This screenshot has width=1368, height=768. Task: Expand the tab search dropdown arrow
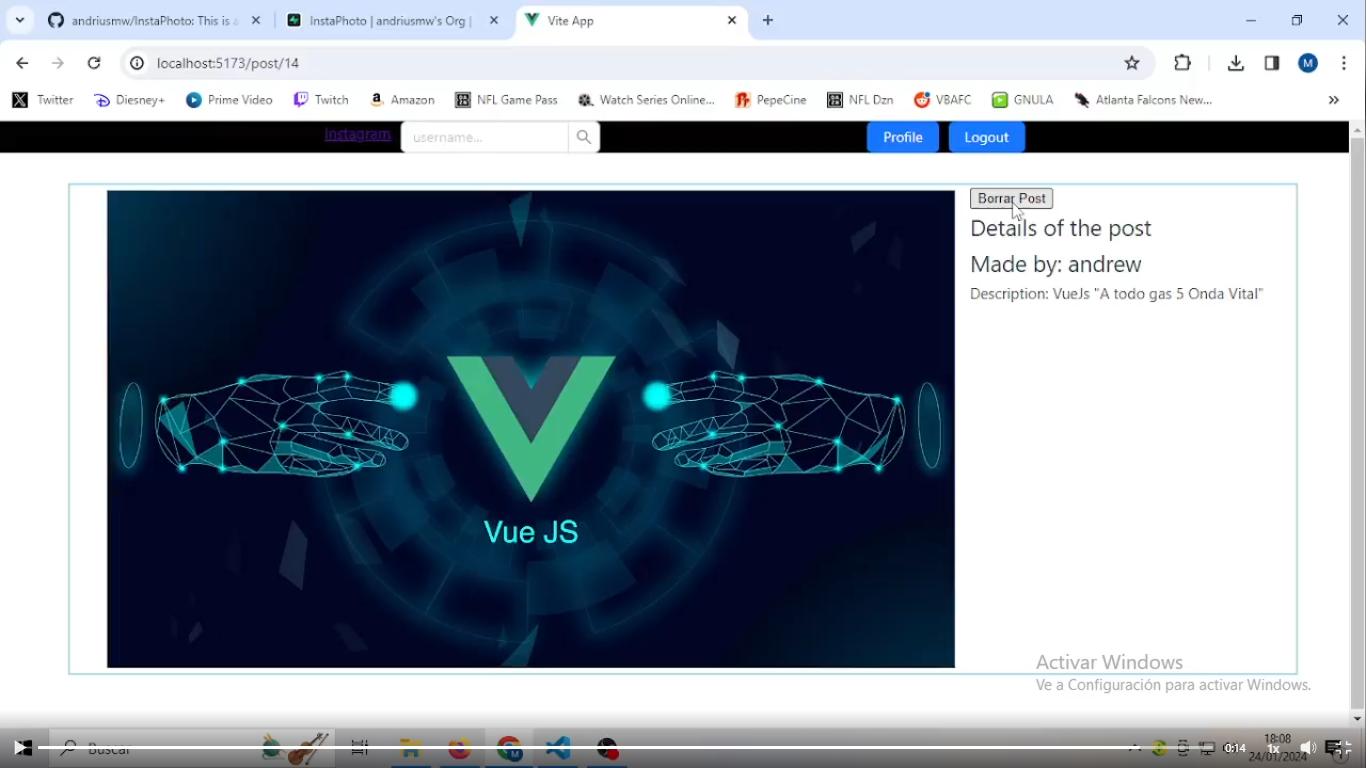click(x=20, y=20)
